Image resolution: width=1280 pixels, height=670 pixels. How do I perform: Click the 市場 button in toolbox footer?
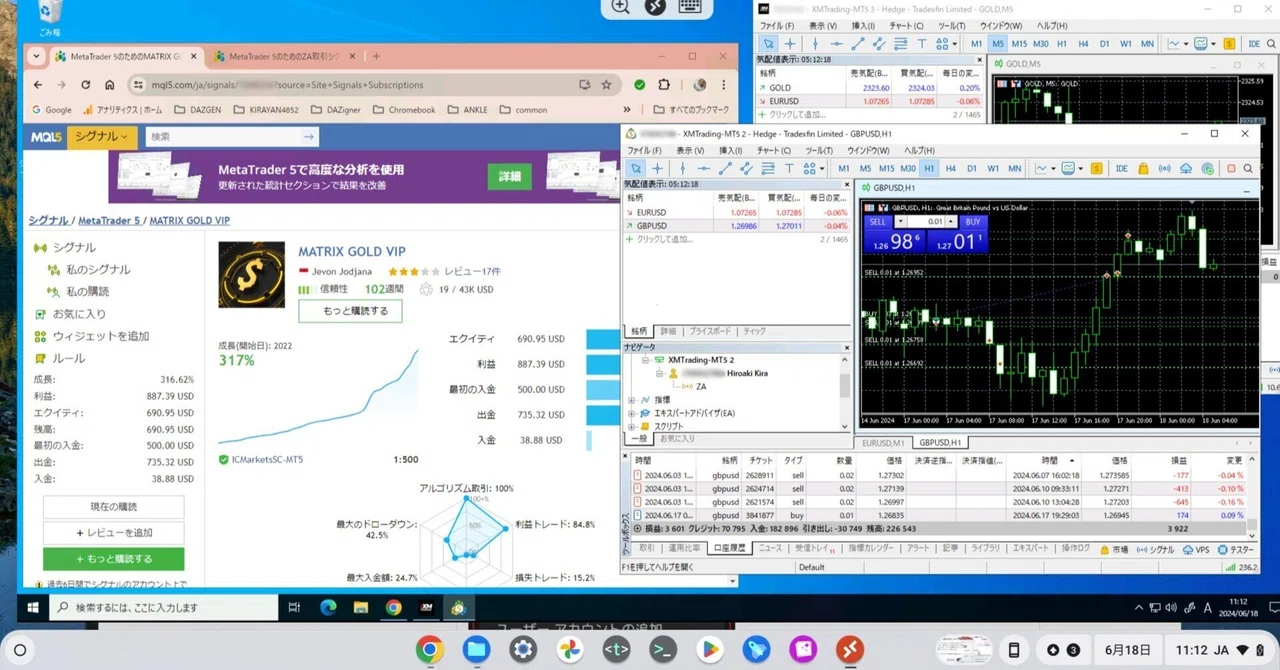coord(1114,549)
